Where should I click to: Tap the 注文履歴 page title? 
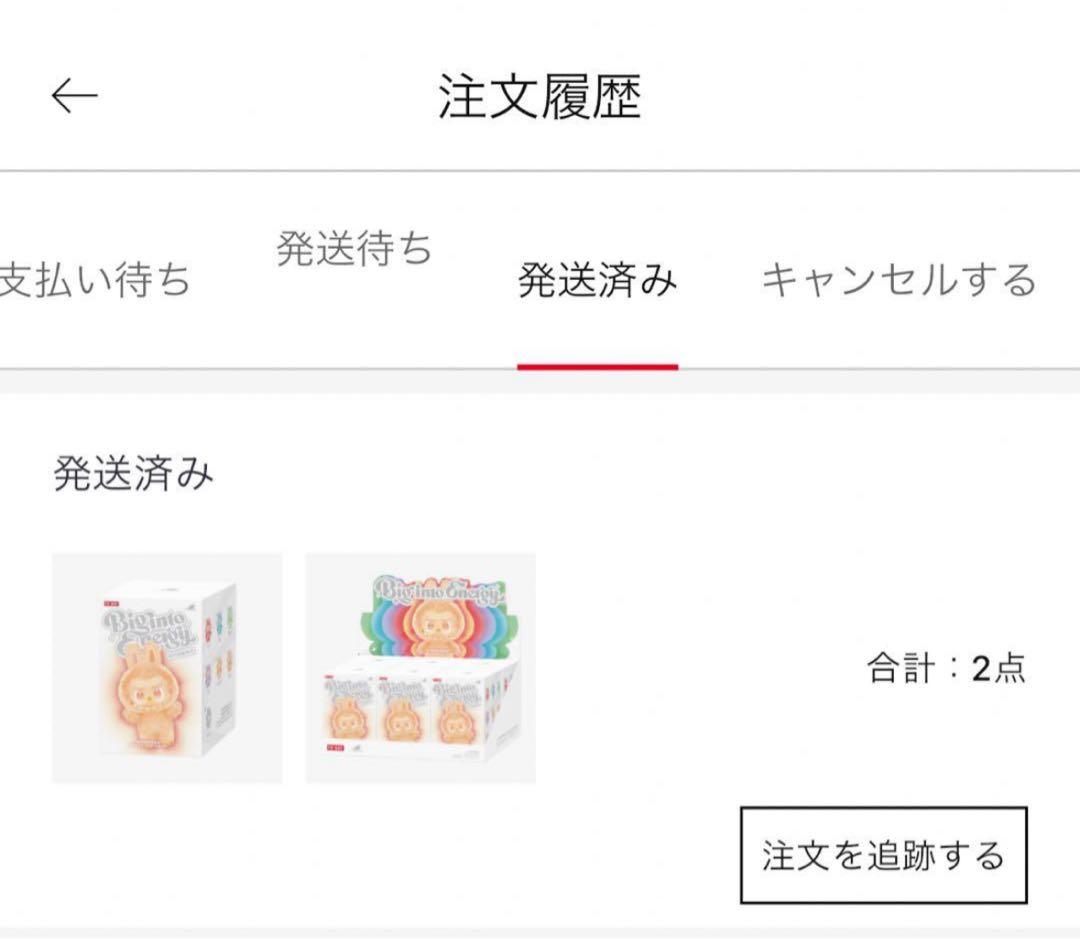[x=539, y=97]
